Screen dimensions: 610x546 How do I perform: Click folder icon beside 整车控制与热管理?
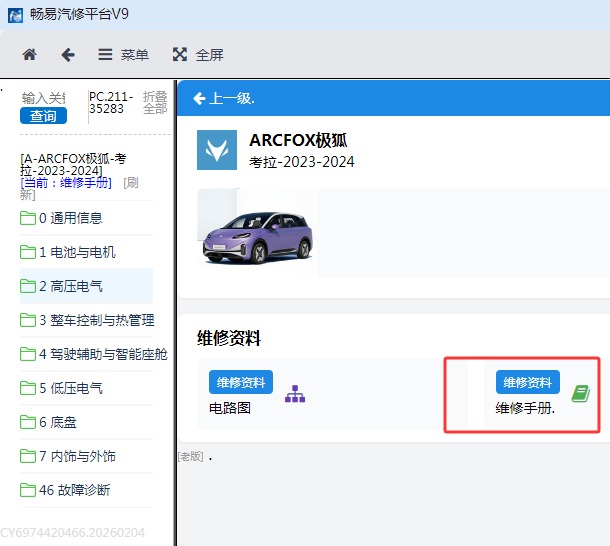[x=28, y=320]
